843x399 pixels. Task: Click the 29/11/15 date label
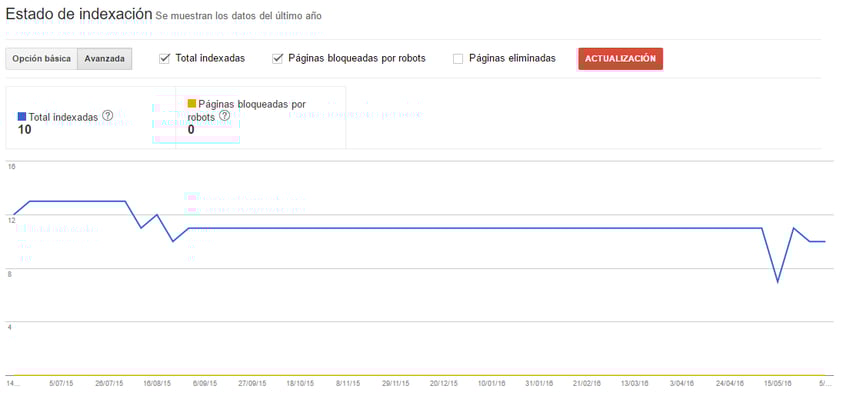click(395, 384)
